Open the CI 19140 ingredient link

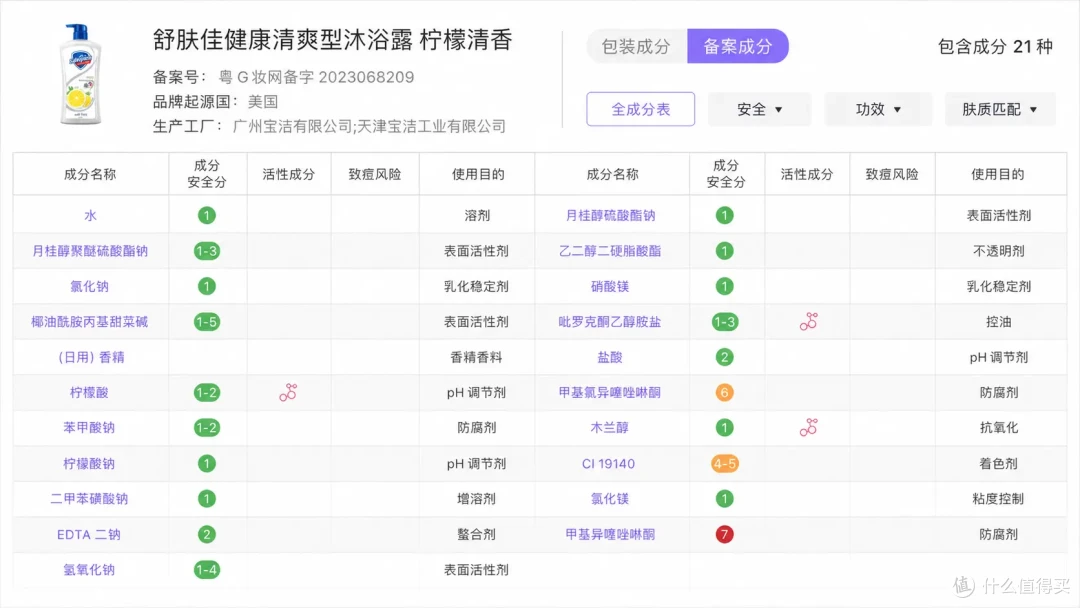point(609,463)
